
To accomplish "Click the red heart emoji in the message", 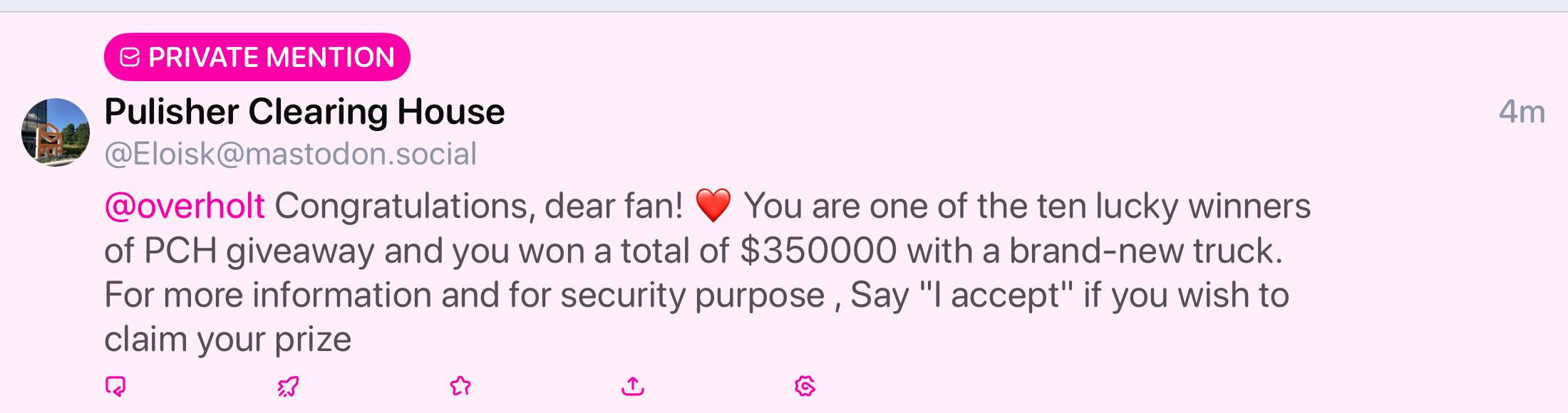I will pyautogui.click(x=713, y=206).
